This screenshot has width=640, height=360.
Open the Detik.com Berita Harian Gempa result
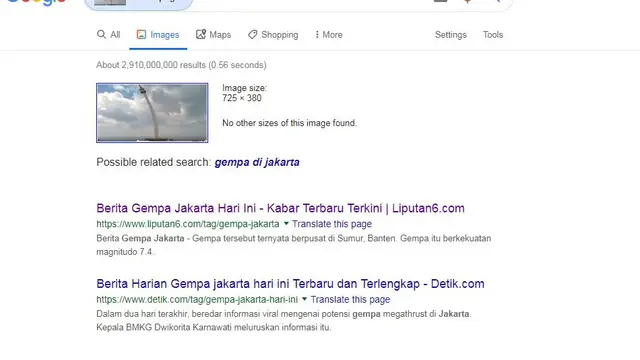click(x=290, y=284)
